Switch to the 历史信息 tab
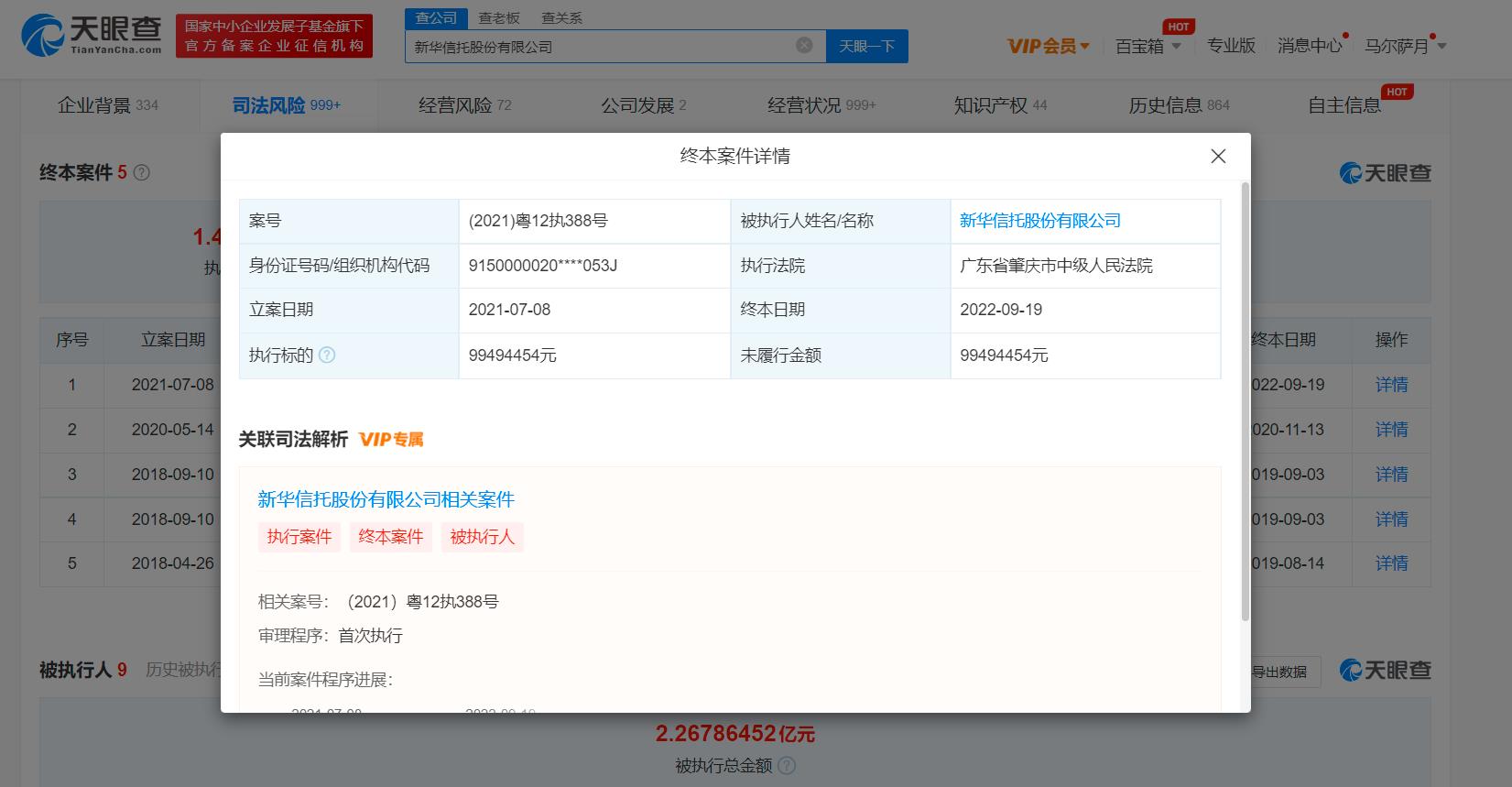This screenshot has width=1512, height=787. point(1179,105)
